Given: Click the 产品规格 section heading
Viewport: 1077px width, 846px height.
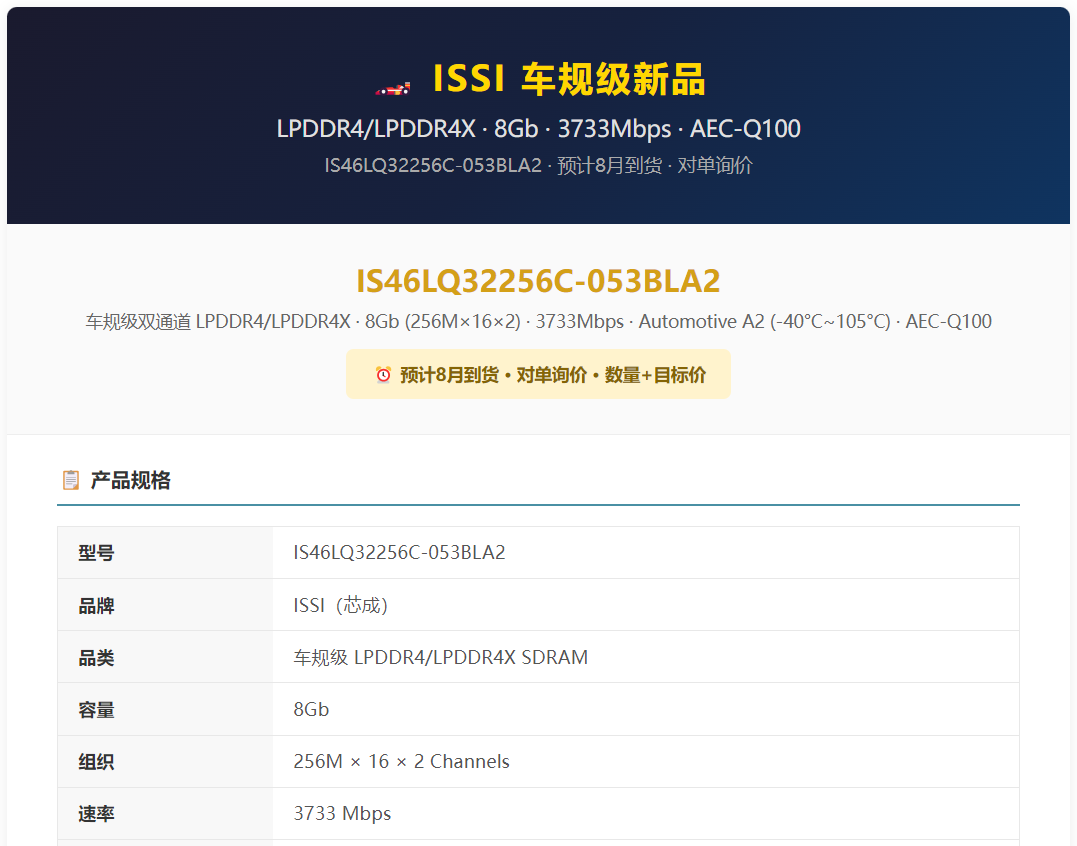Looking at the screenshot, I should [x=130, y=480].
